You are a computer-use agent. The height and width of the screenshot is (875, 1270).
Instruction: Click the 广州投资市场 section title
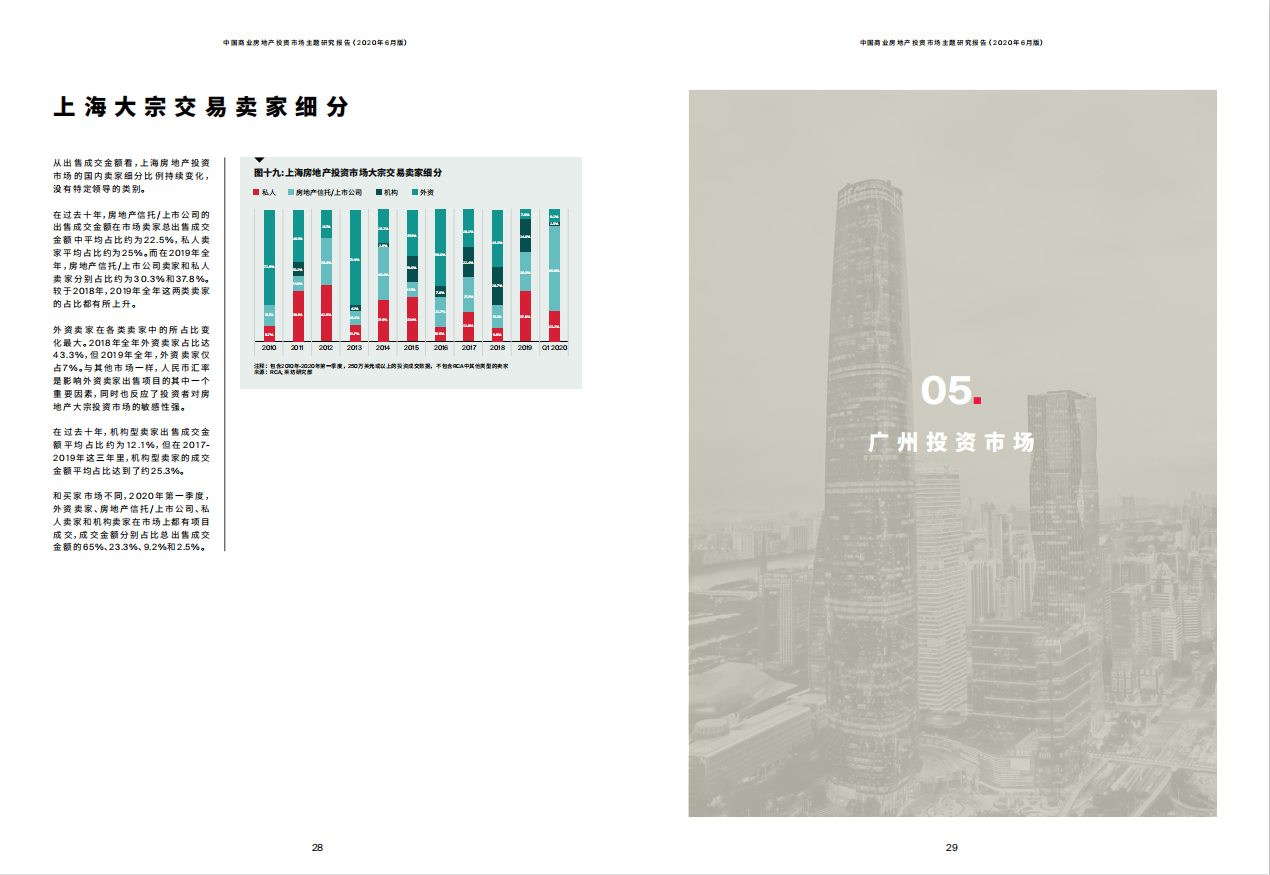pos(951,442)
